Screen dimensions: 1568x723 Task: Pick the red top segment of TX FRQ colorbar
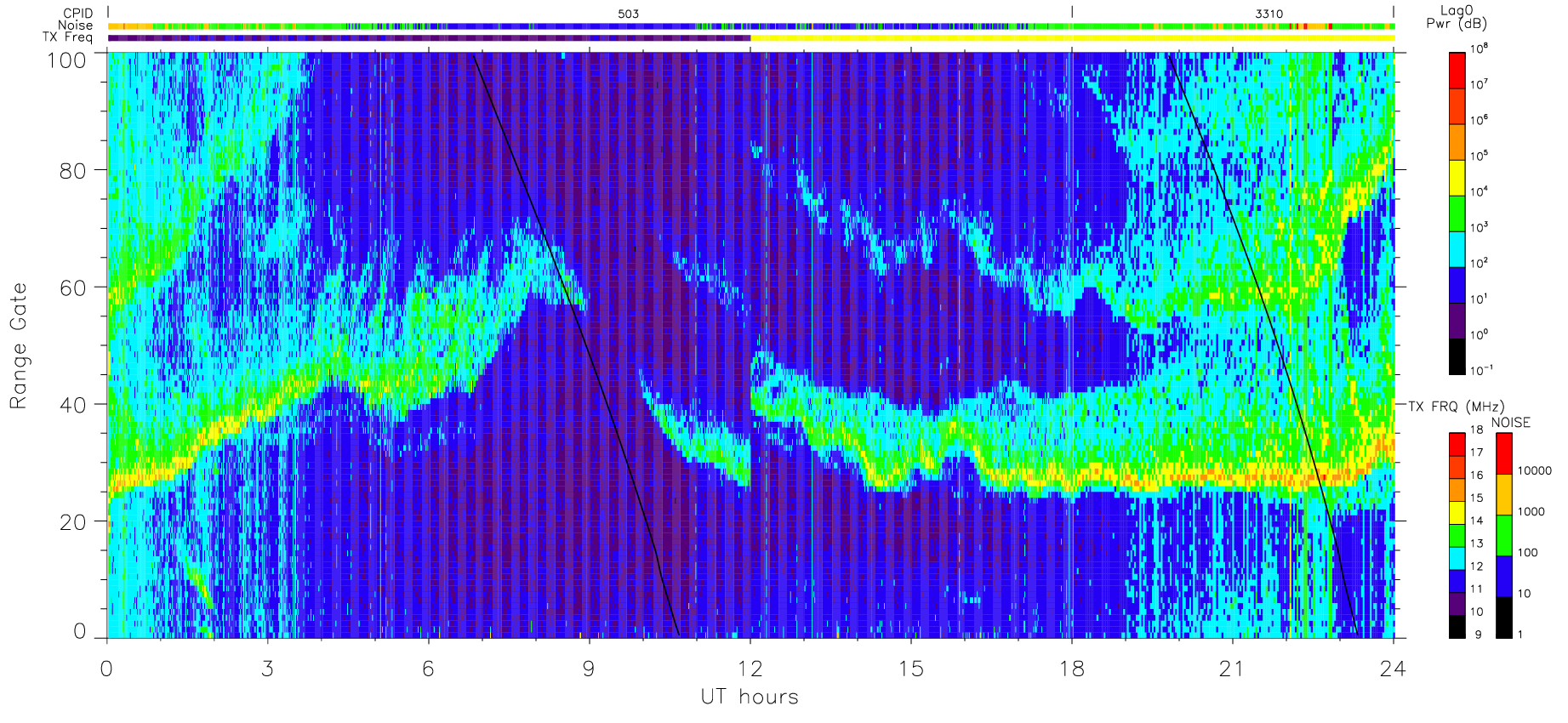[1457, 445]
